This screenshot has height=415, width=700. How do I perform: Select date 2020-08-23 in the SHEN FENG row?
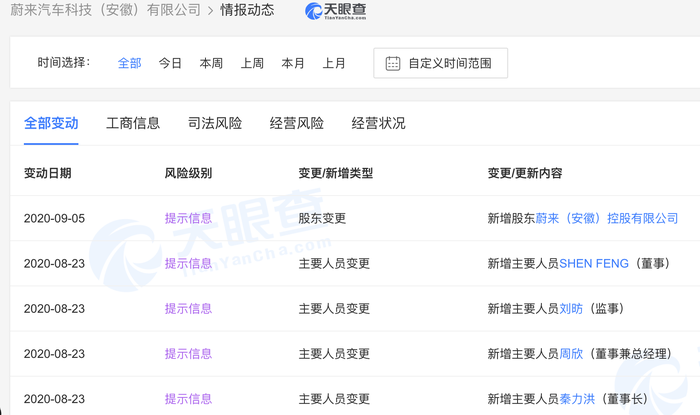click(x=54, y=264)
